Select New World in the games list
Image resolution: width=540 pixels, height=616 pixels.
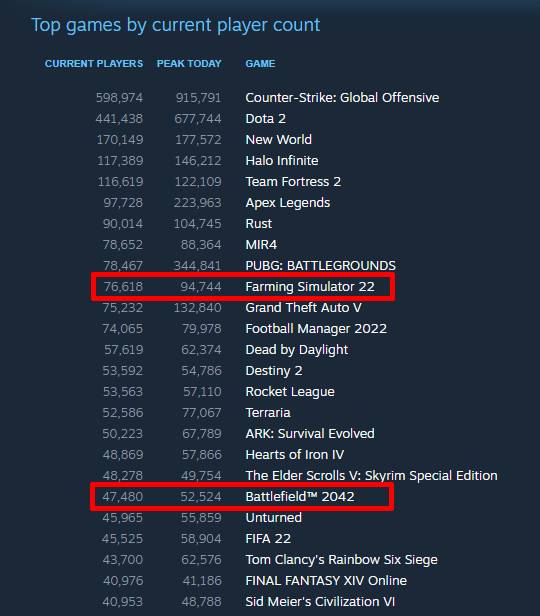278,139
